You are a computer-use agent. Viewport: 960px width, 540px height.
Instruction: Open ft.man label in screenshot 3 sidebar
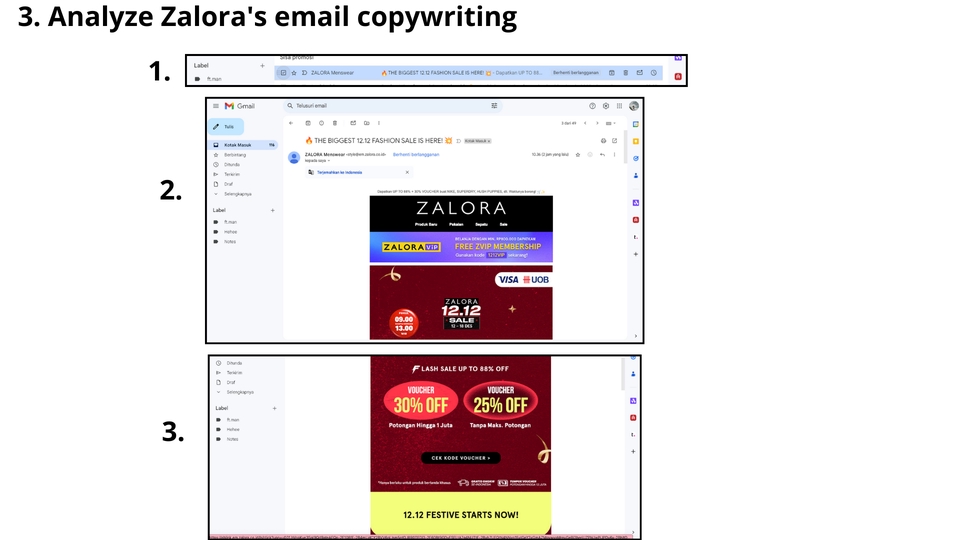(233, 420)
